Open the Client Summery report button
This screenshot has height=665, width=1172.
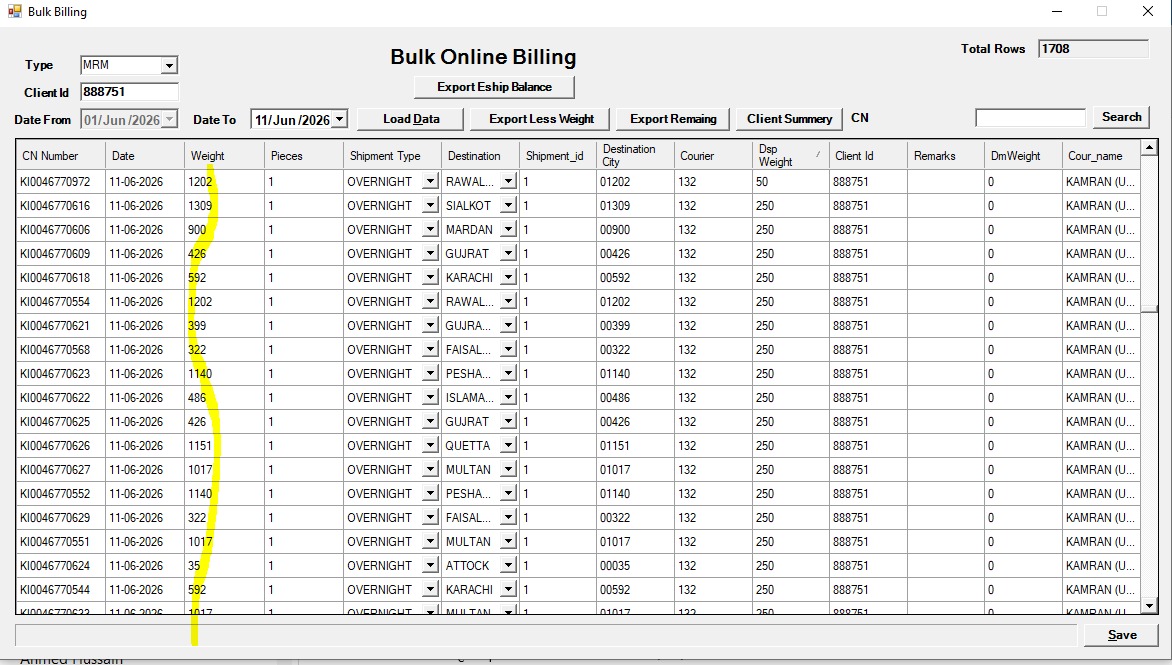(x=789, y=119)
